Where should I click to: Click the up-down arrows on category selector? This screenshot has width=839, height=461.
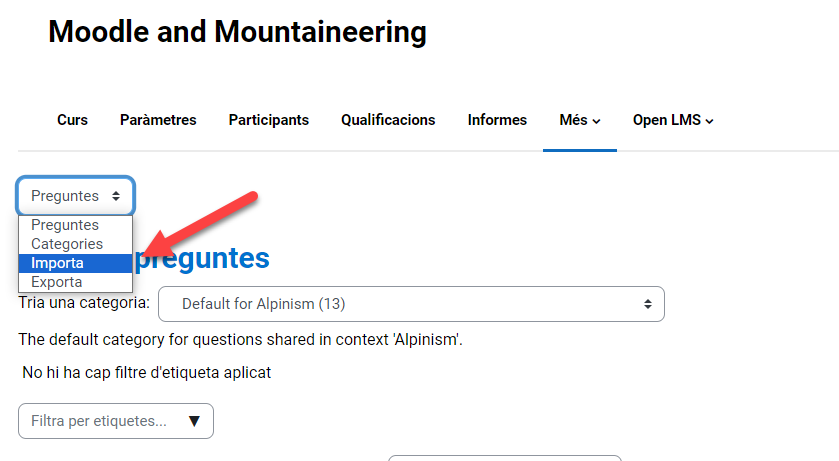tap(647, 303)
